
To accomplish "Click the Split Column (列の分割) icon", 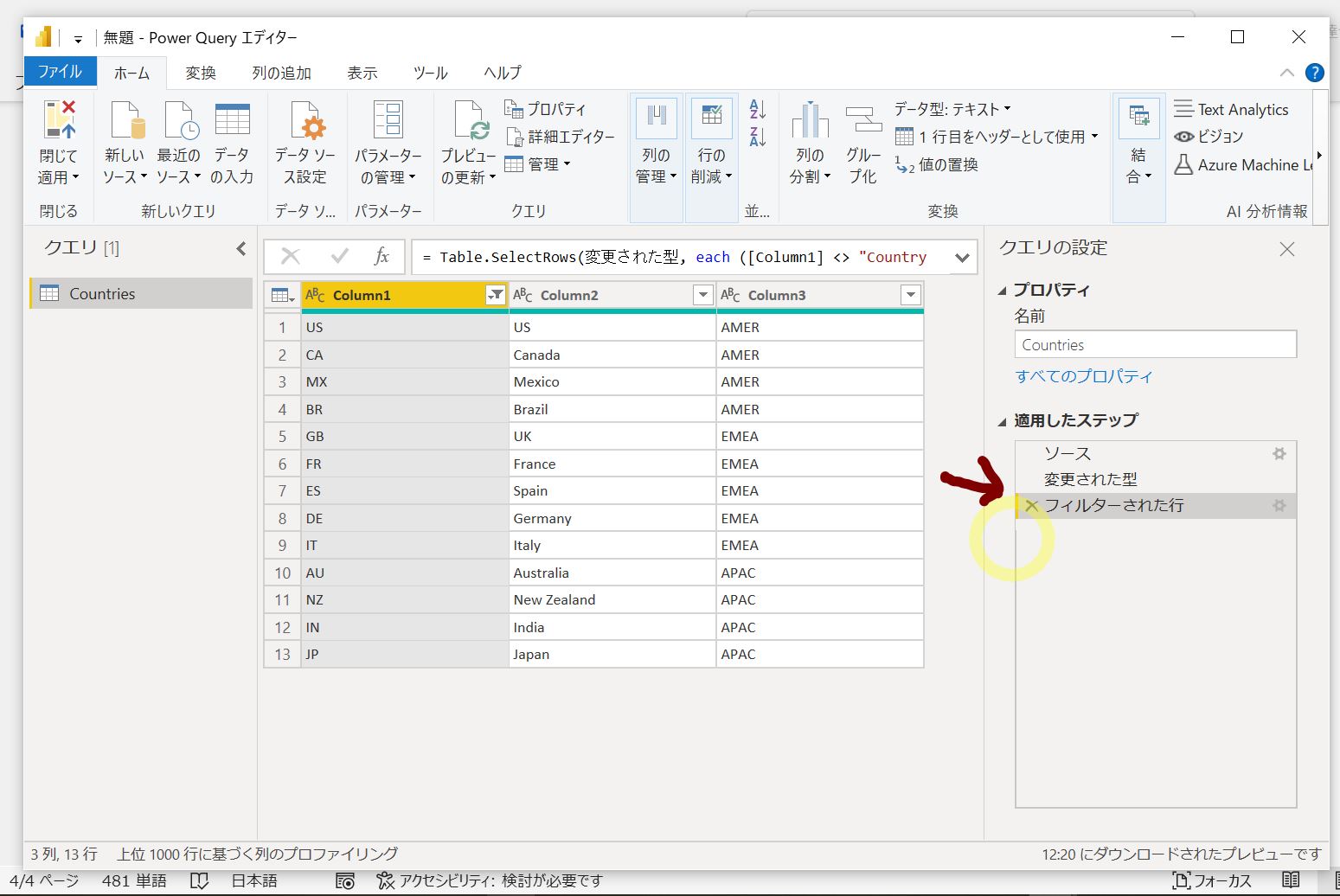I will [x=810, y=119].
